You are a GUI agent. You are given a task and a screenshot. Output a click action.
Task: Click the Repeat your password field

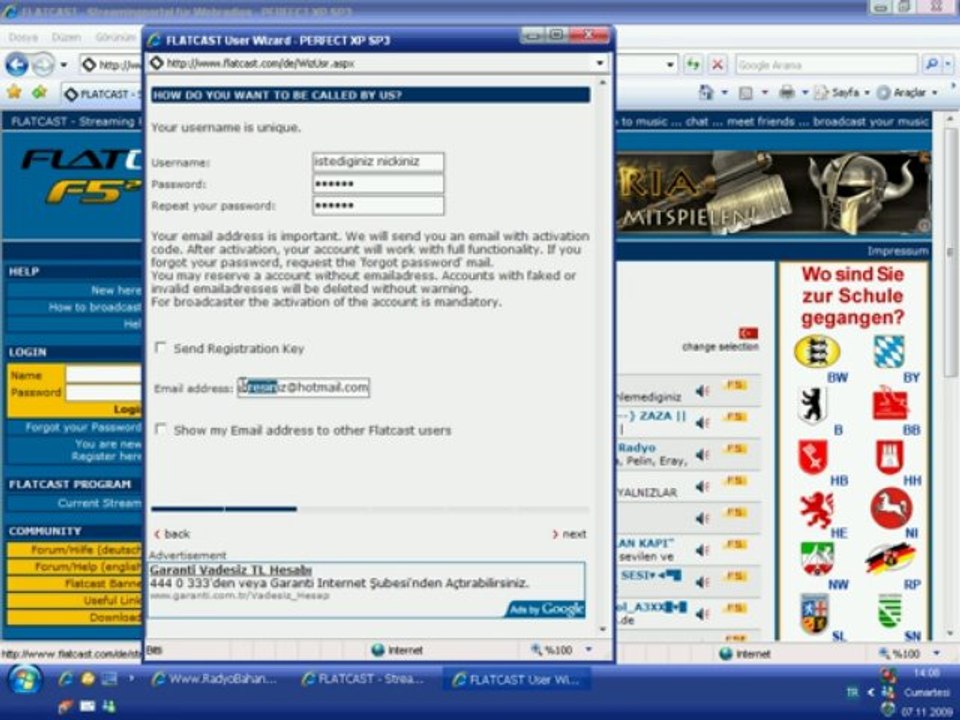(378, 205)
